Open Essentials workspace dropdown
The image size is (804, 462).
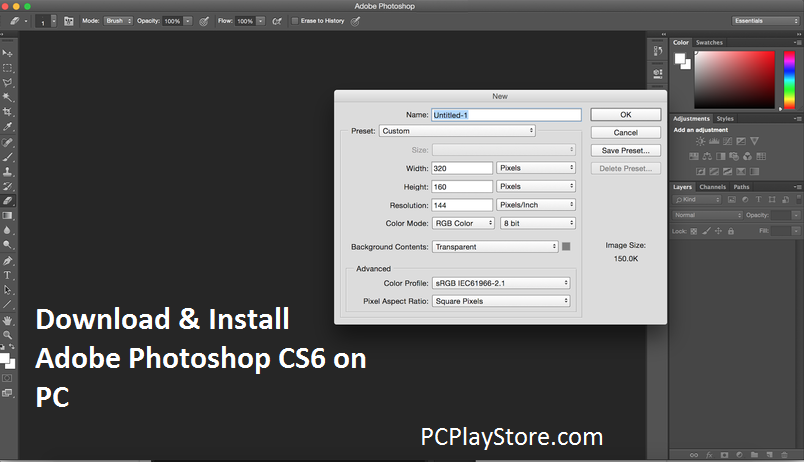point(766,21)
